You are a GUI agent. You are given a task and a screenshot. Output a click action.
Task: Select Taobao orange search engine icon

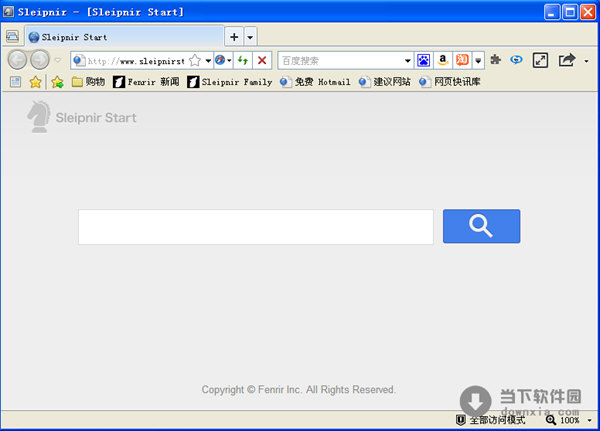(x=462, y=60)
